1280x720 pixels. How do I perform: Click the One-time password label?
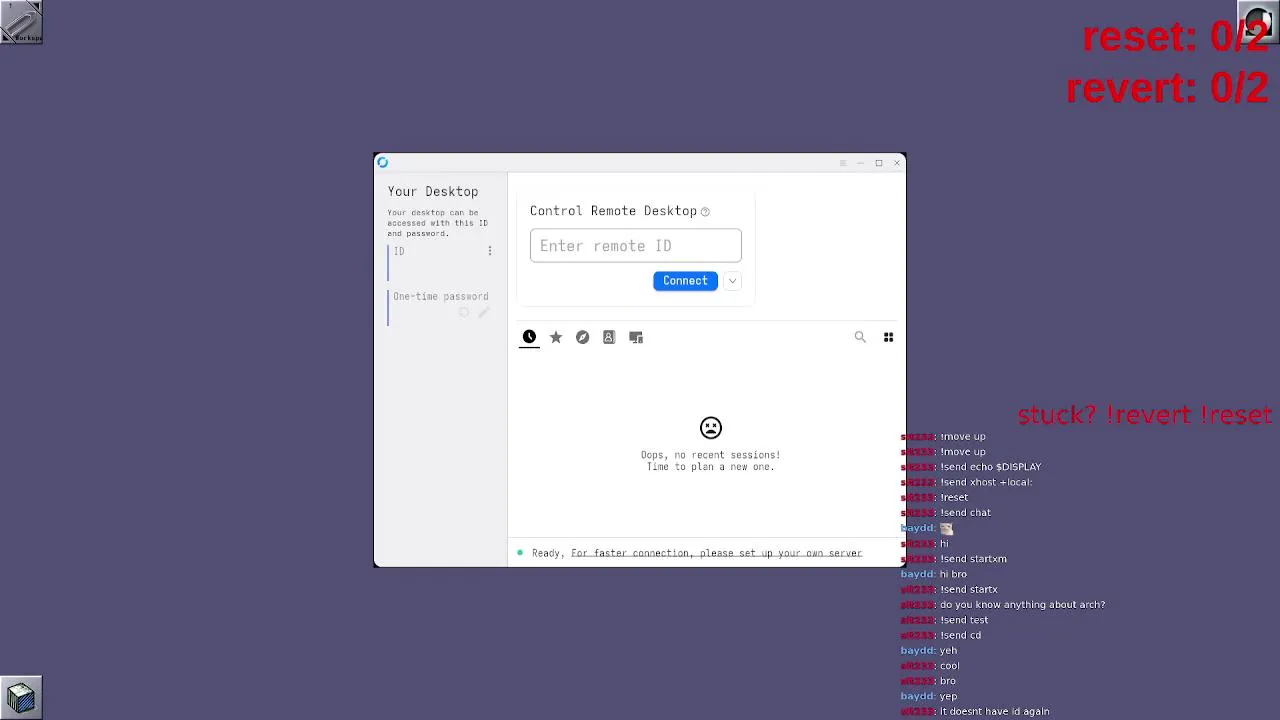coord(441,296)
